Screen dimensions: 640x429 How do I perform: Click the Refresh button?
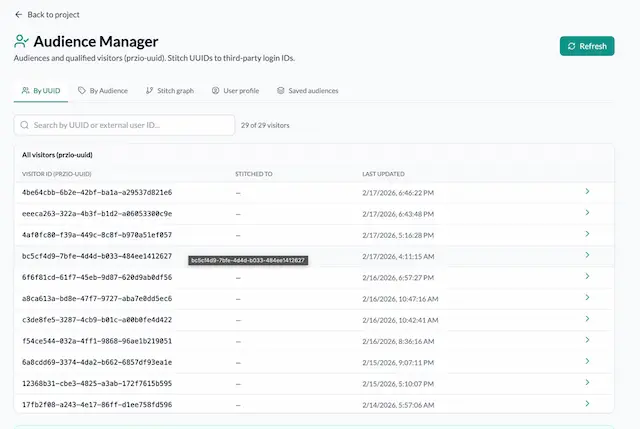(586, 46)
